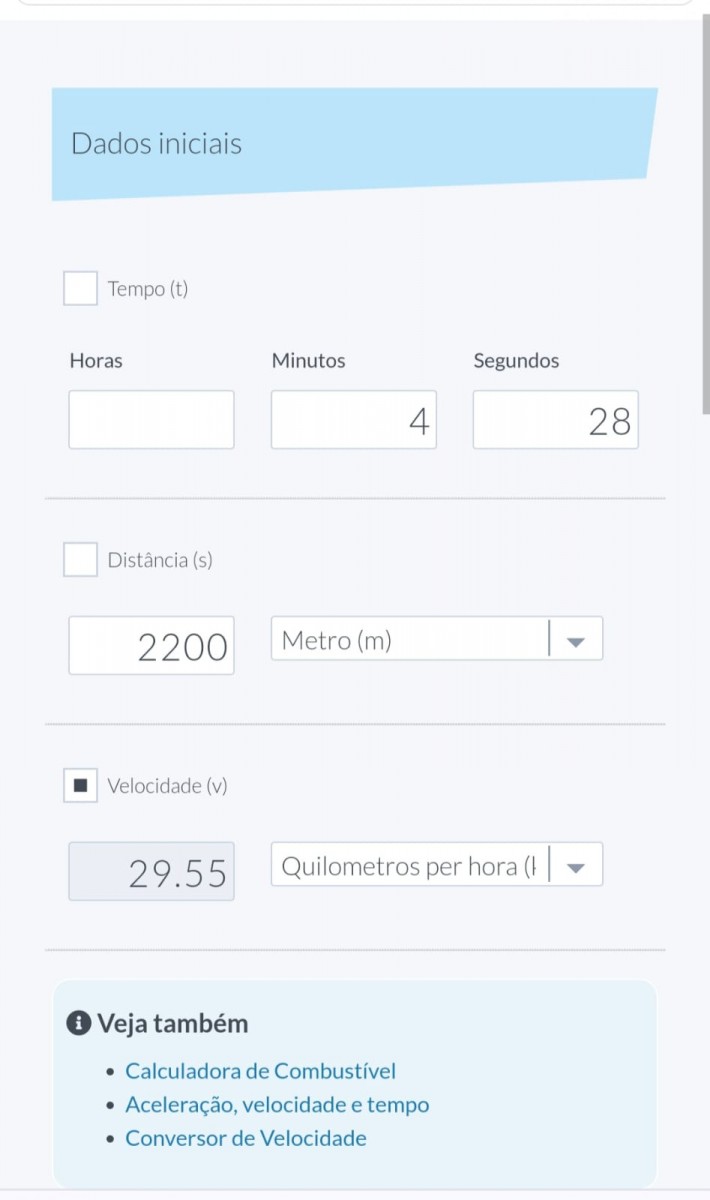Open the Metro (m) unit dropdown
This screenshot has height=1200, width=710.
(x=437, y=638)
